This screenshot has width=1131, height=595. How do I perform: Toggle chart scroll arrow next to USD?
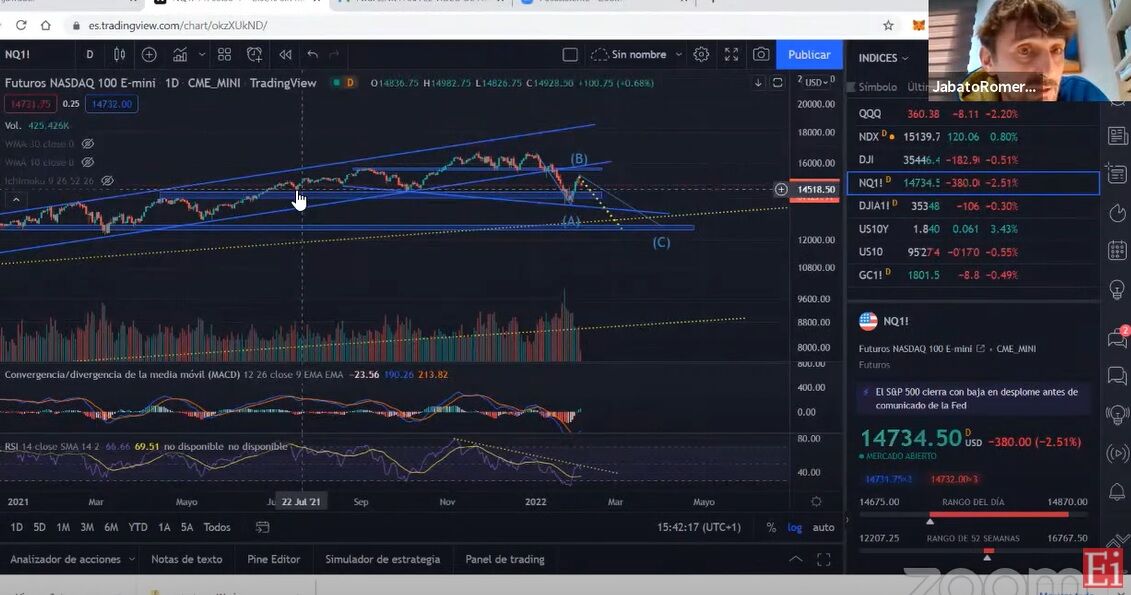tap(758, 83)
